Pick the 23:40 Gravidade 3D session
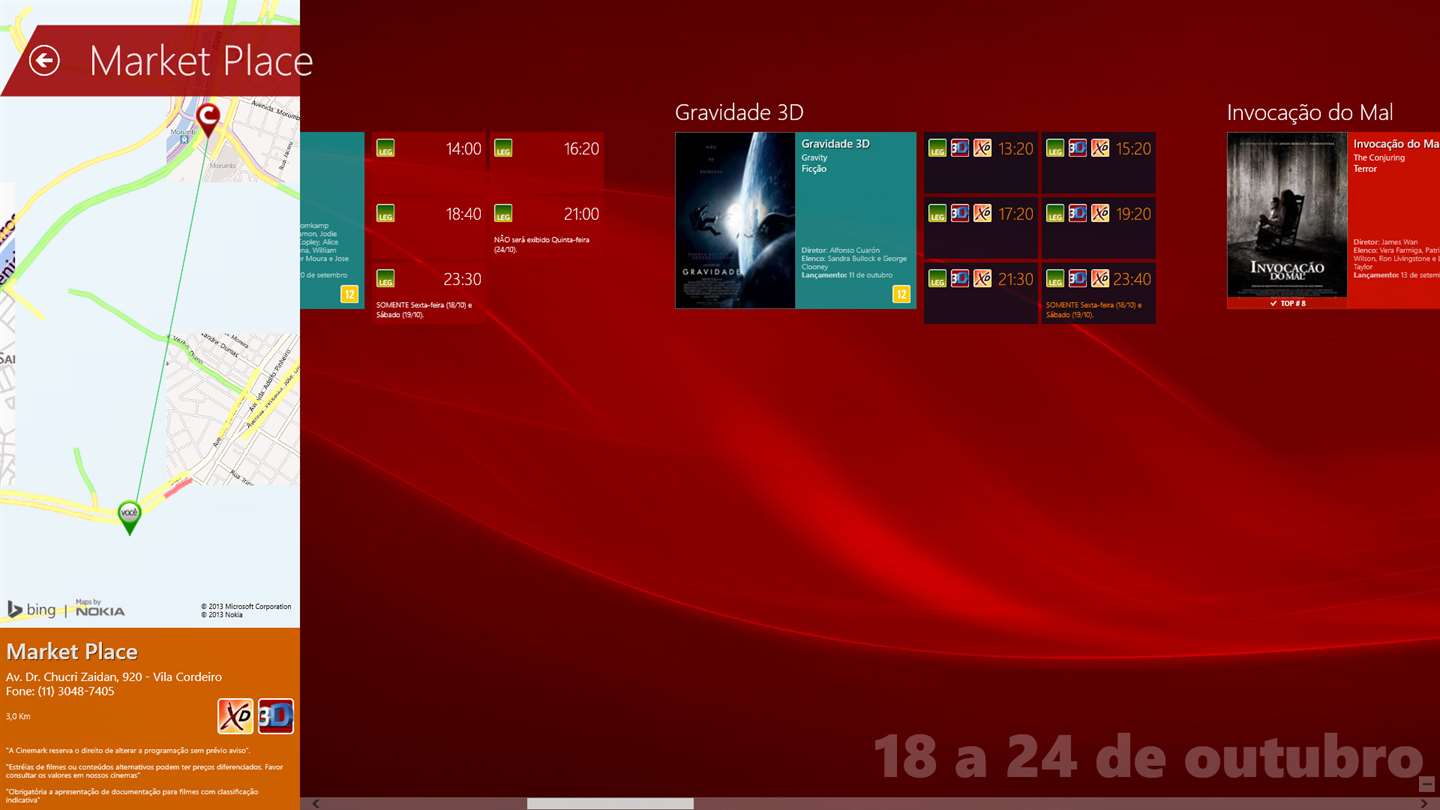Image resolution: width=1440 pixels, height=810 pixels. pos(1099,292)
